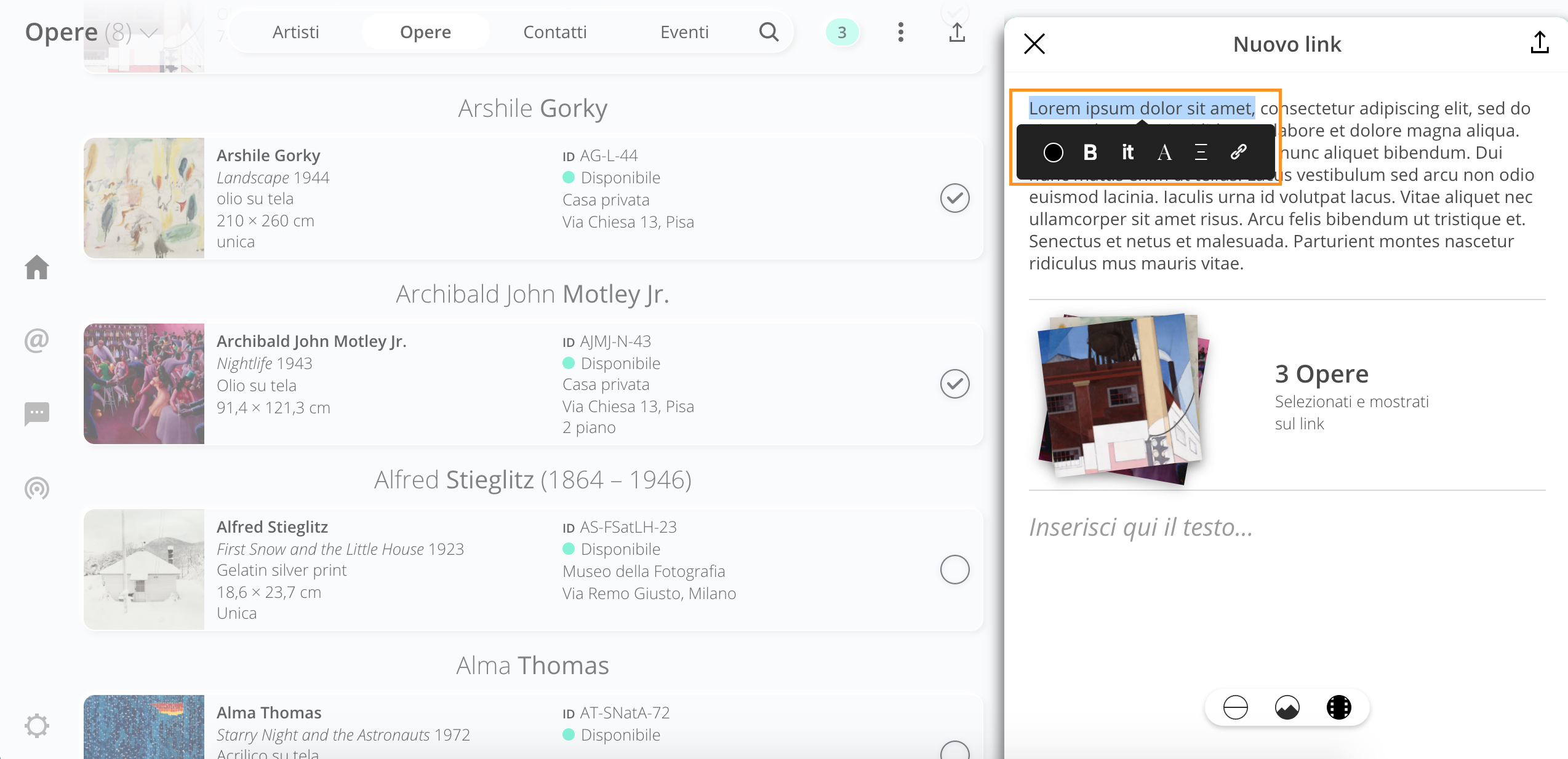
Task: Switch to the Eventi tab
Action: [684, 32]
